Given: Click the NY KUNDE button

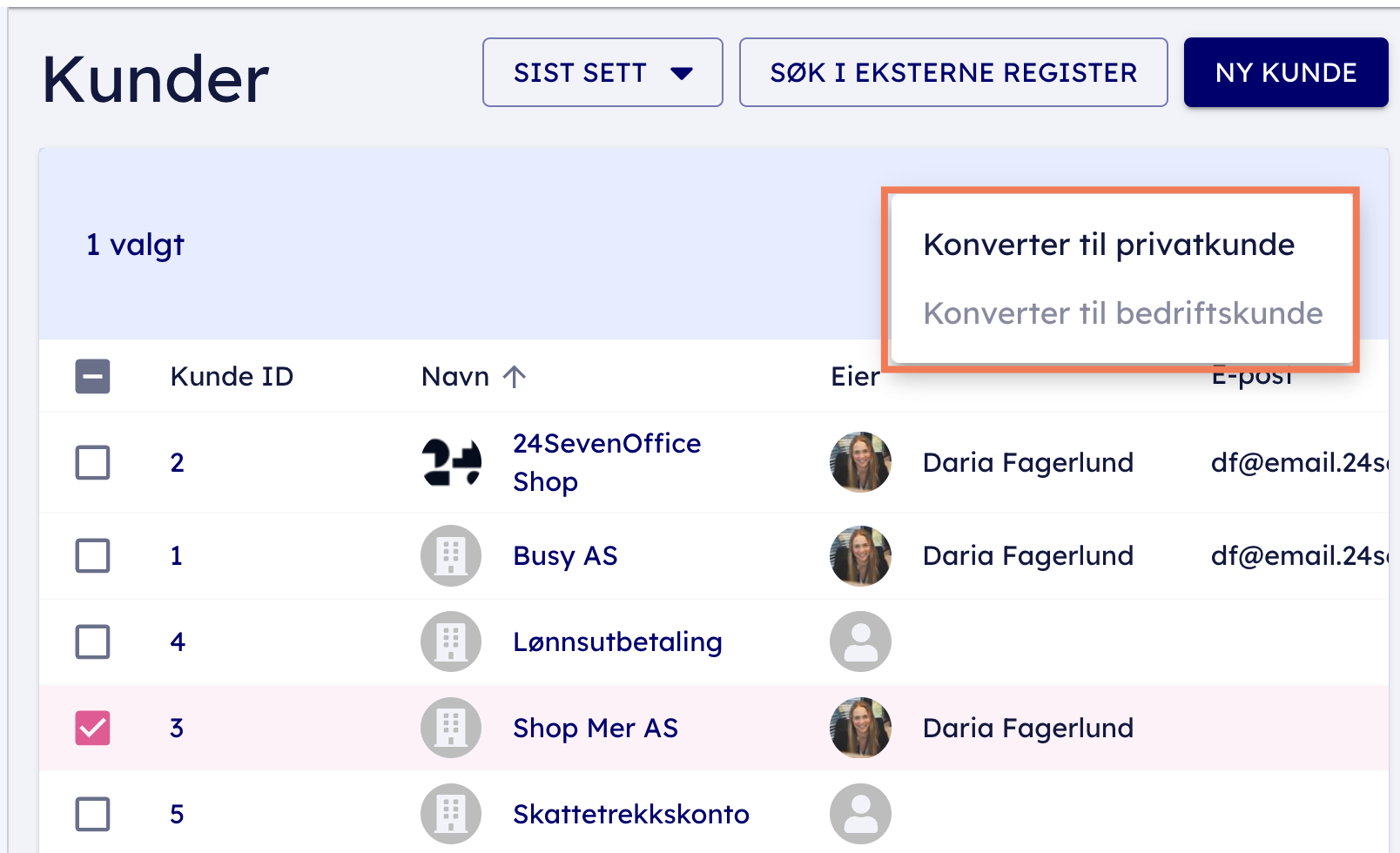Looking at the screenshot, I should (1285, 72).
